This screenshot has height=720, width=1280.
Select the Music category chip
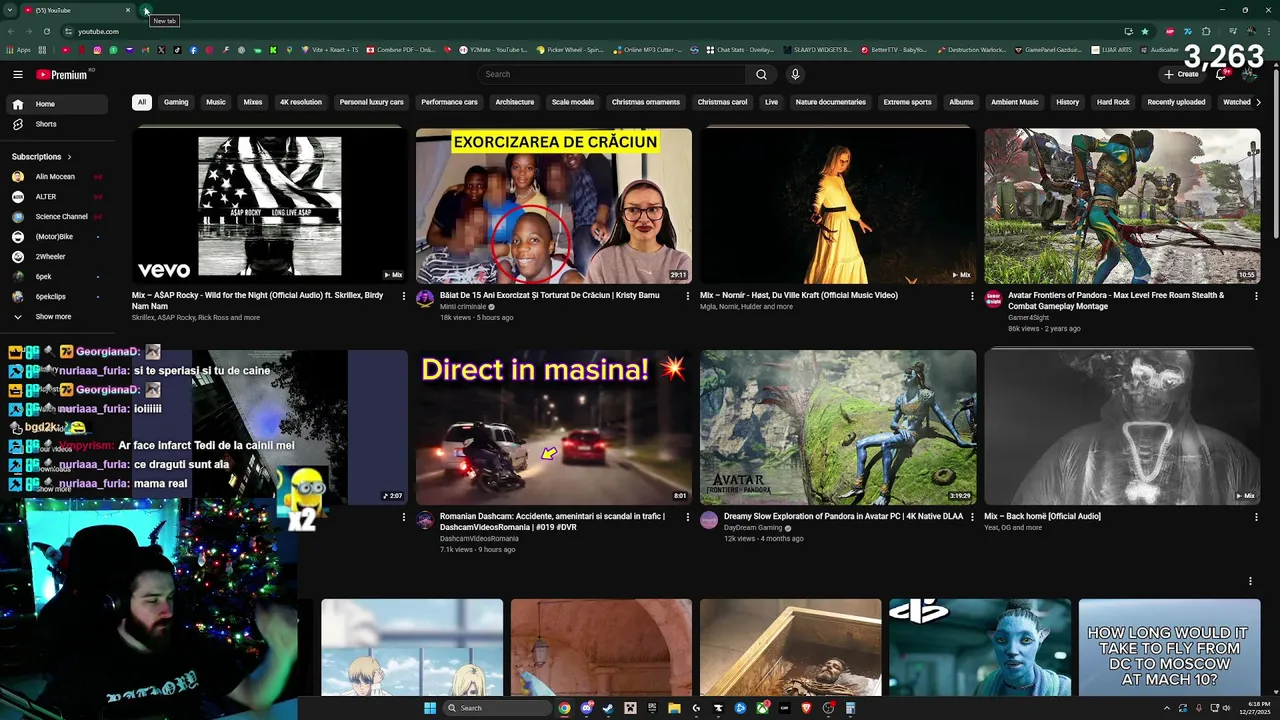[216, 102]
